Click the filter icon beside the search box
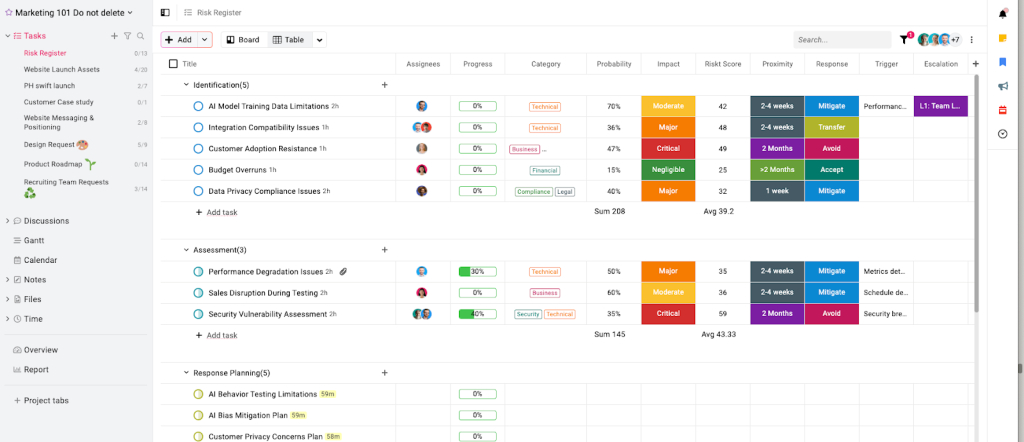Image resolution: width=1024 pixels, height=442 pixels. coord(904,40)
